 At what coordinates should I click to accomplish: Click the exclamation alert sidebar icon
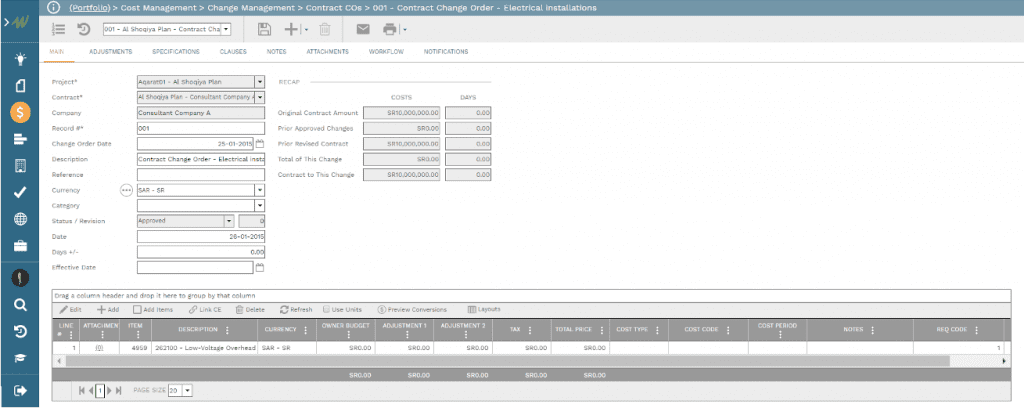point(20,277)
